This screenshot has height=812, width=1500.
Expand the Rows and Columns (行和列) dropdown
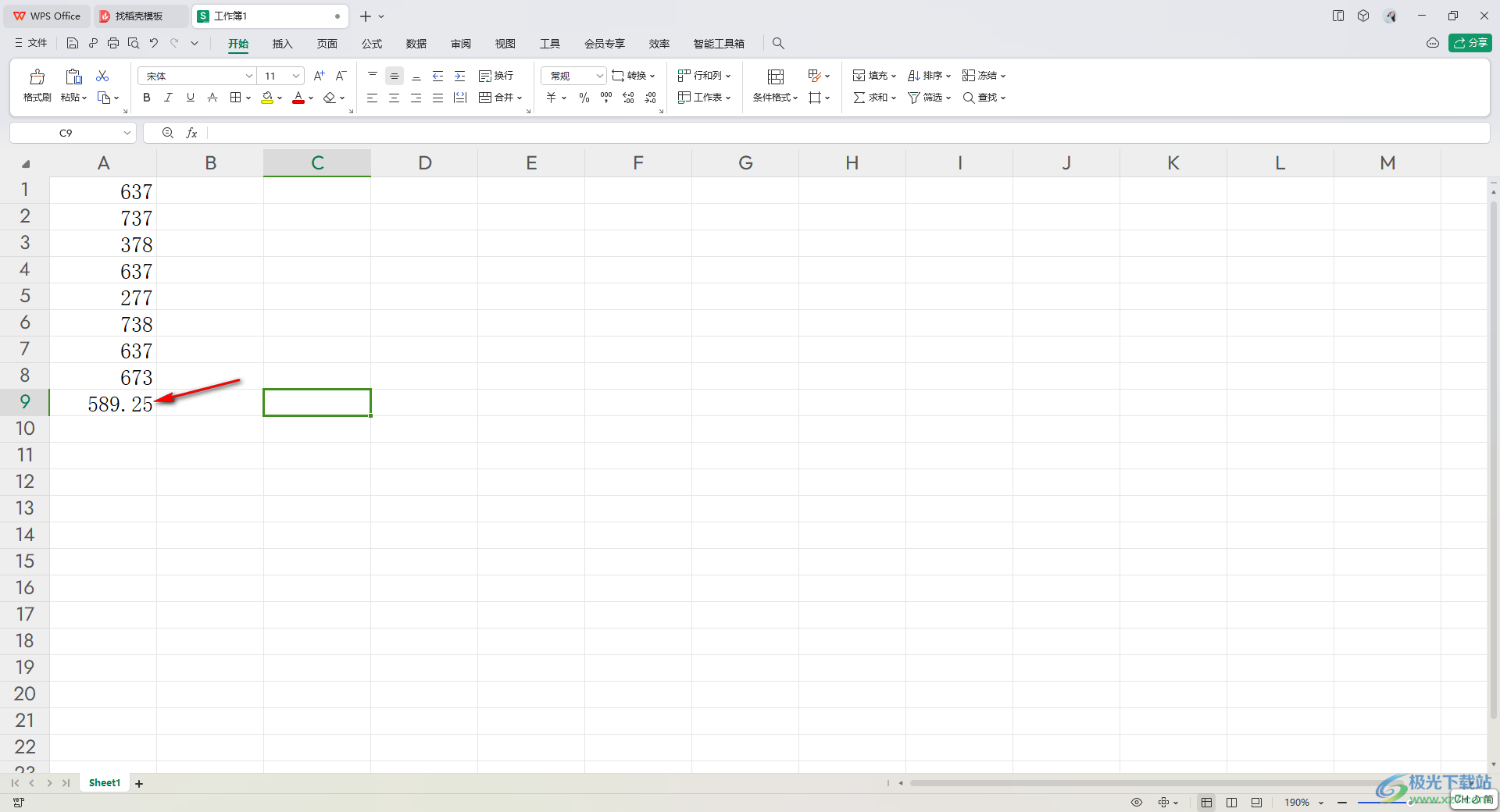728,77
